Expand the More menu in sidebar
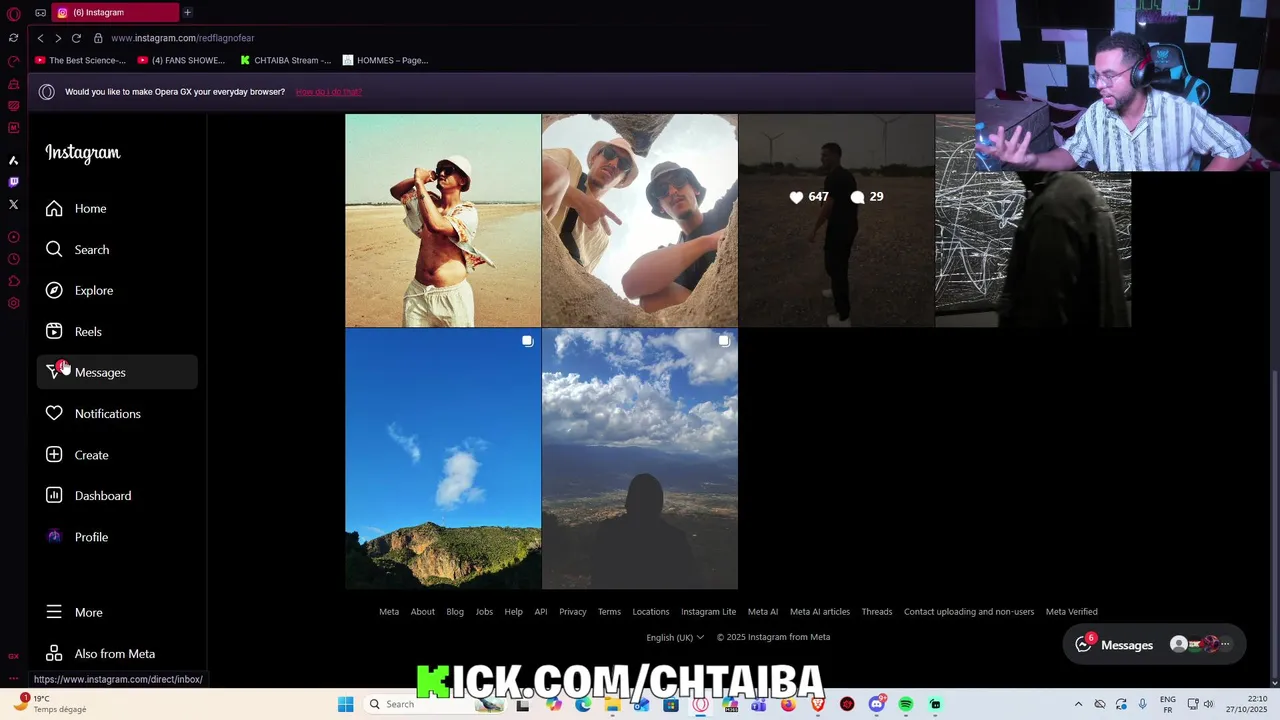The height and width of the screenshot is (720, 1280). tap(117, 612)
